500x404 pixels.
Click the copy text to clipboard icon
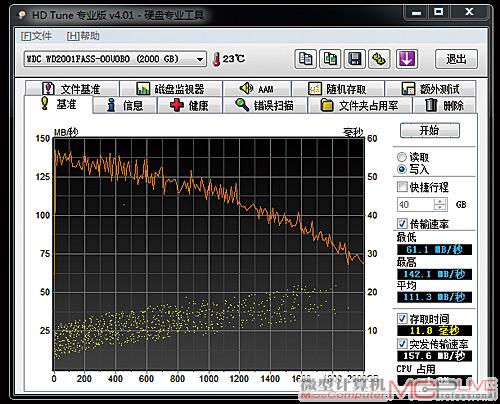[x=305, y=59]
